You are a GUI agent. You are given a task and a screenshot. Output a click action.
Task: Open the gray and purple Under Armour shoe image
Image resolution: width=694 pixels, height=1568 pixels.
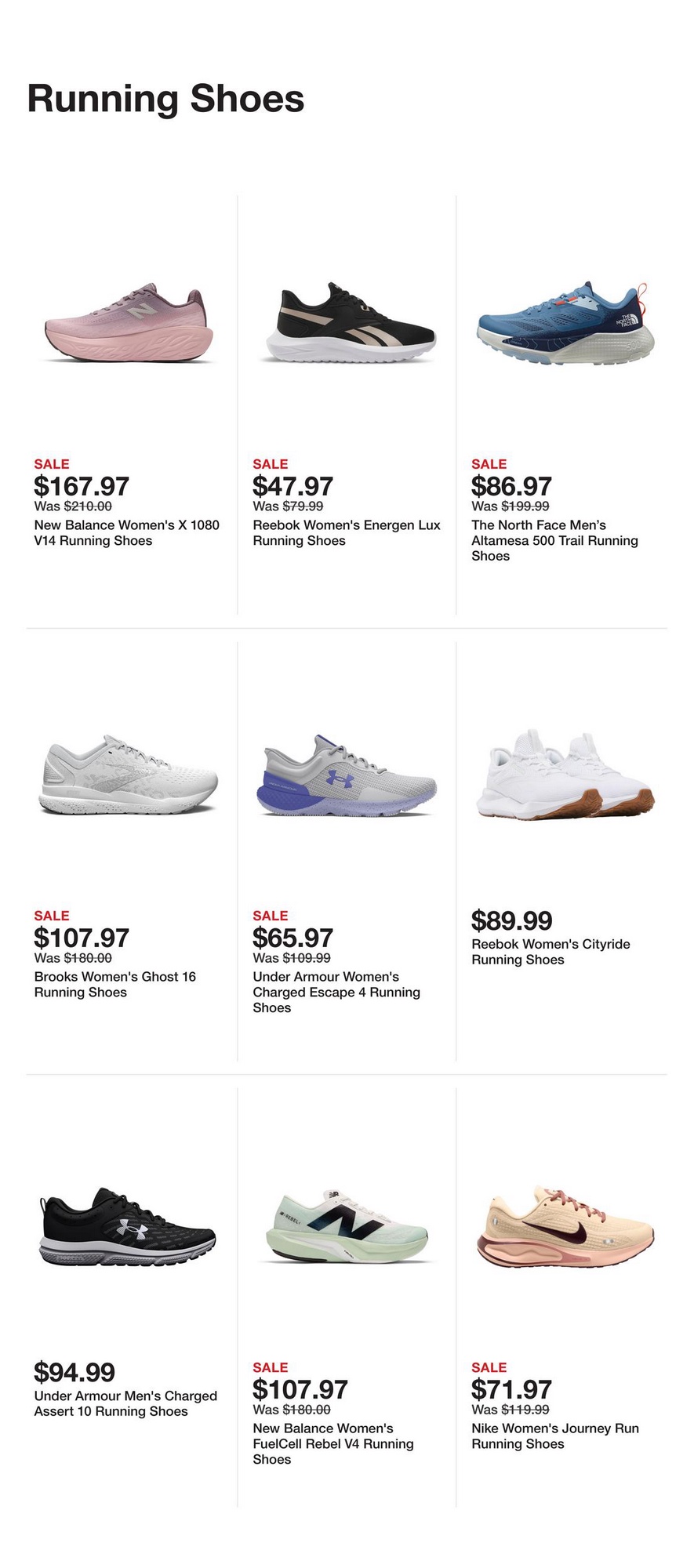click(x=347, y=775)
